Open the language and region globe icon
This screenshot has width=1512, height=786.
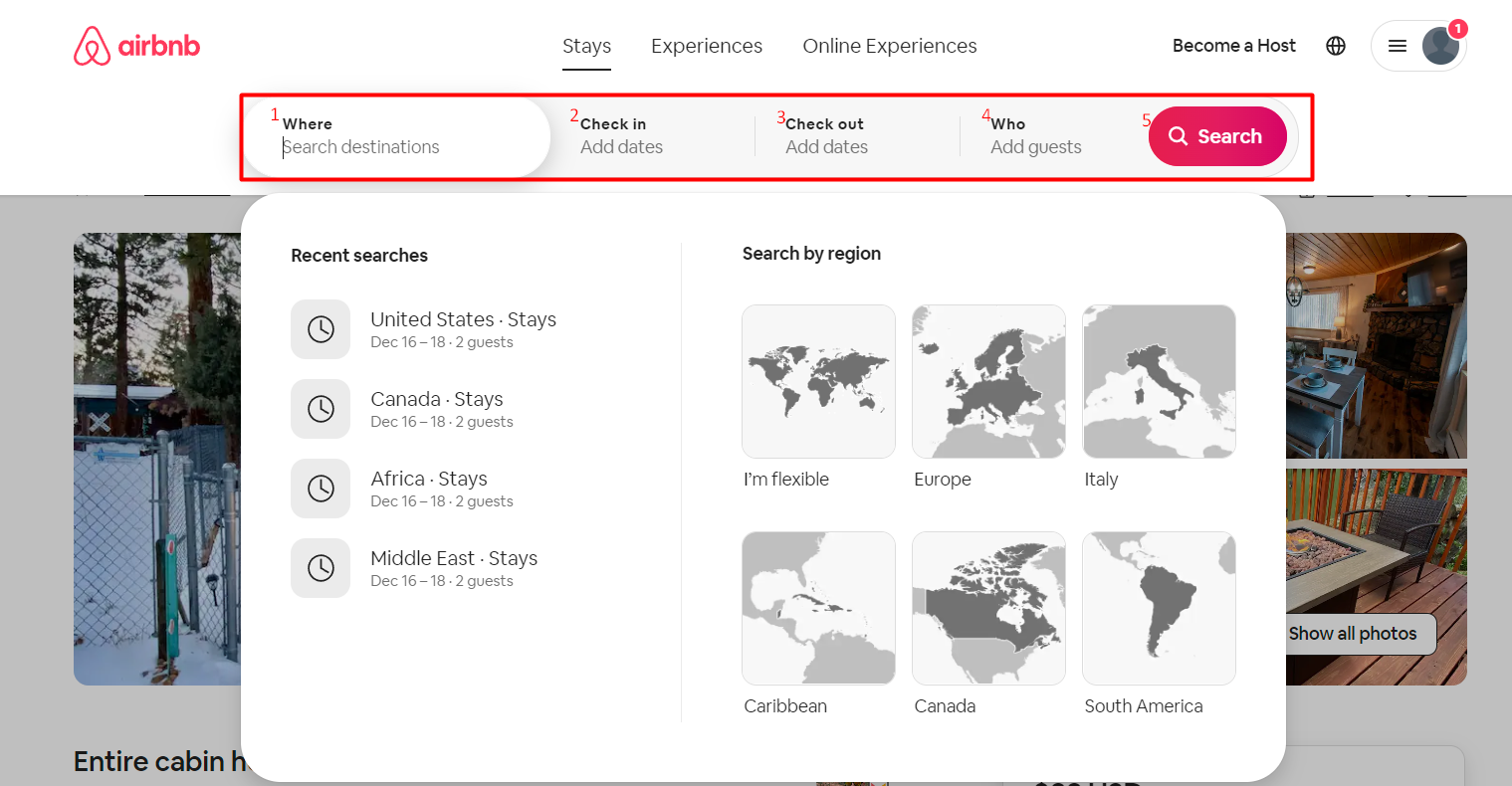tap(1335, 45)
